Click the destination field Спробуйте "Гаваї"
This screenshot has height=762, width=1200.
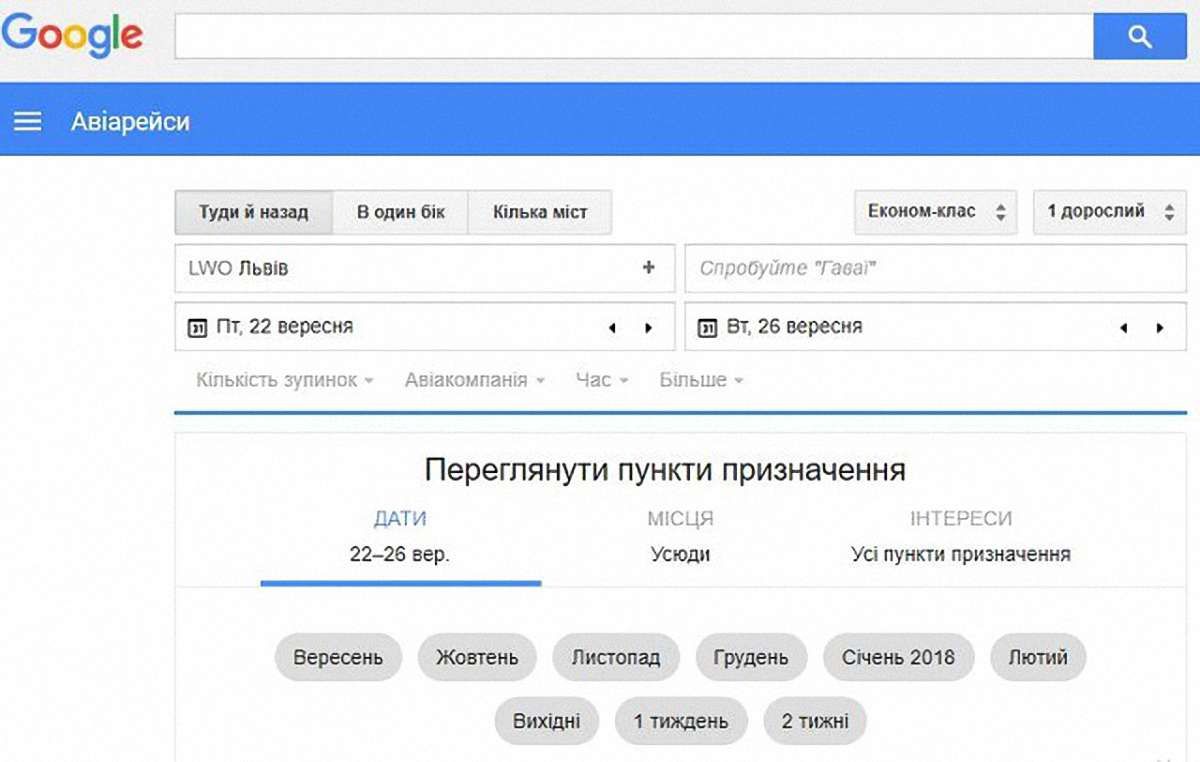(x=936, y=268)
